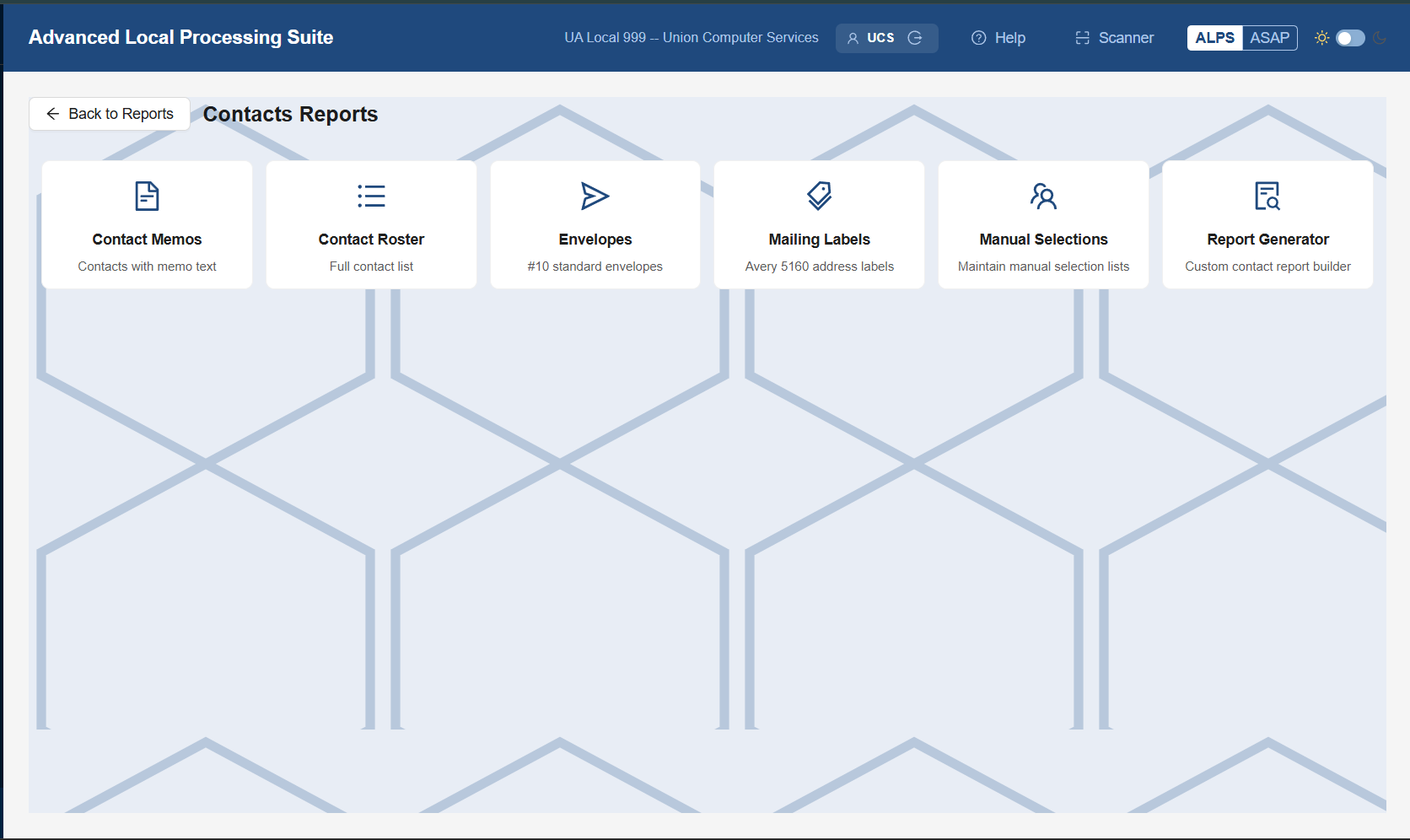Click the Scanner icon in header
This screenshot has height=840, width=1410.
[x=1083, y=38]
